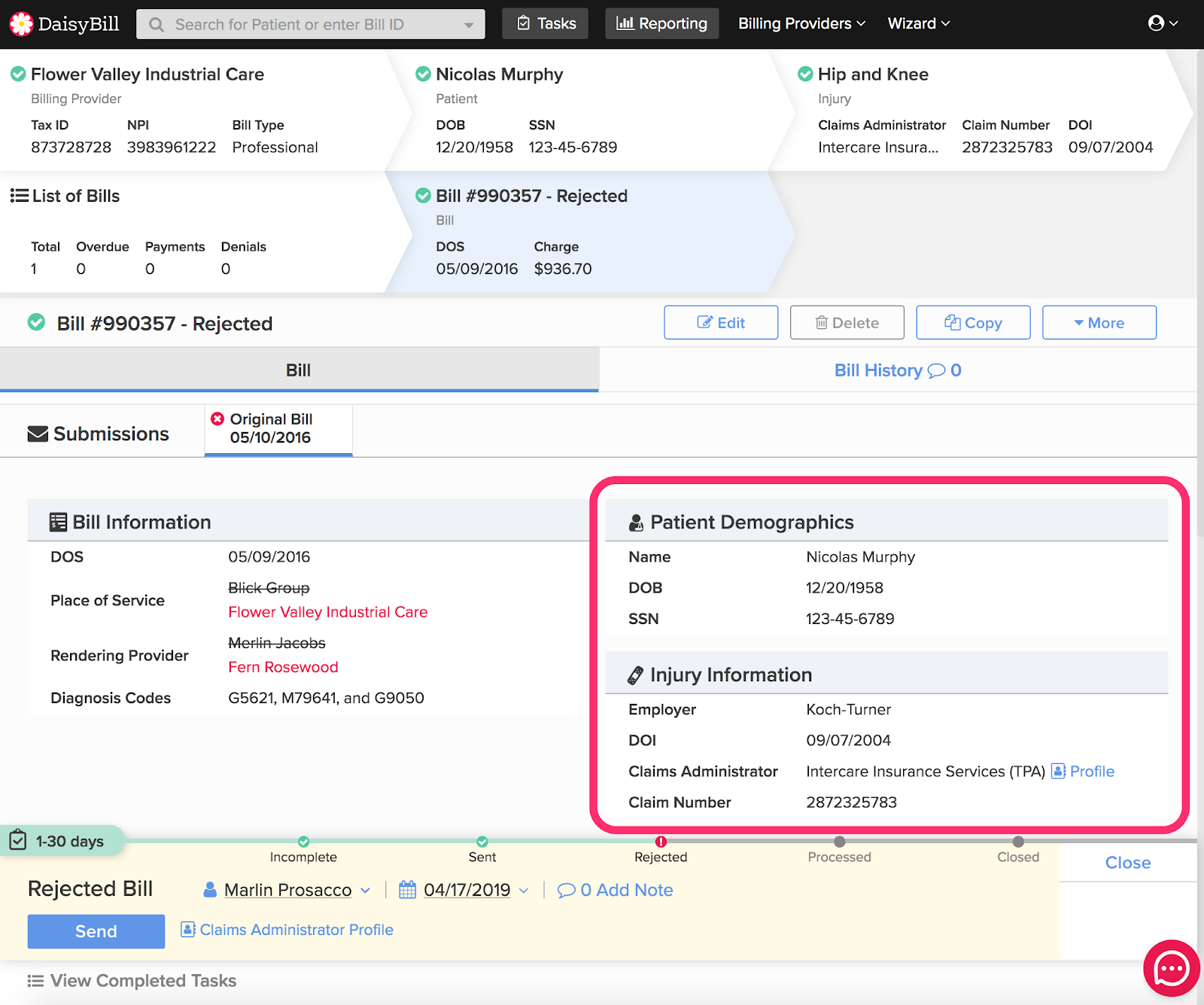Click the Add Note speech bubble icon
Image resolution: width=1204 pixels, height=1005 pixels.
point(566,891)
